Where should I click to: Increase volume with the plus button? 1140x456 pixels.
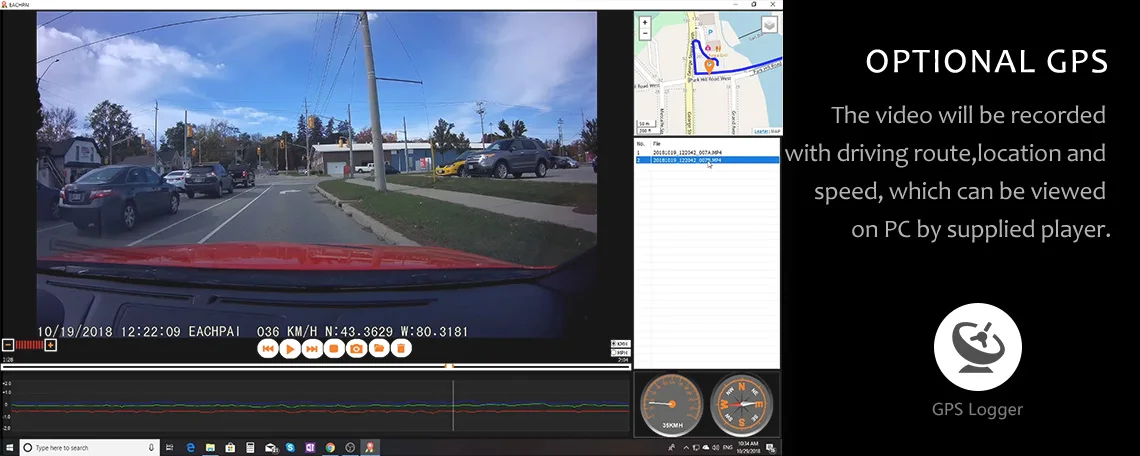51,345
